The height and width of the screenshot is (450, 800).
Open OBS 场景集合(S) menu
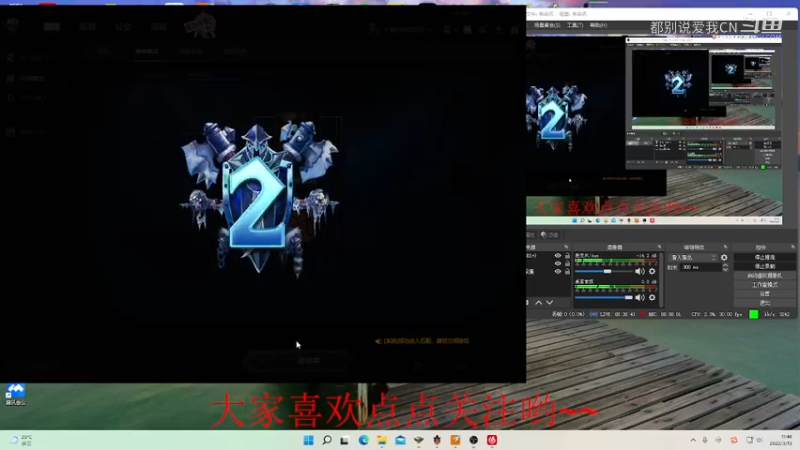click(x=546, y=25)
